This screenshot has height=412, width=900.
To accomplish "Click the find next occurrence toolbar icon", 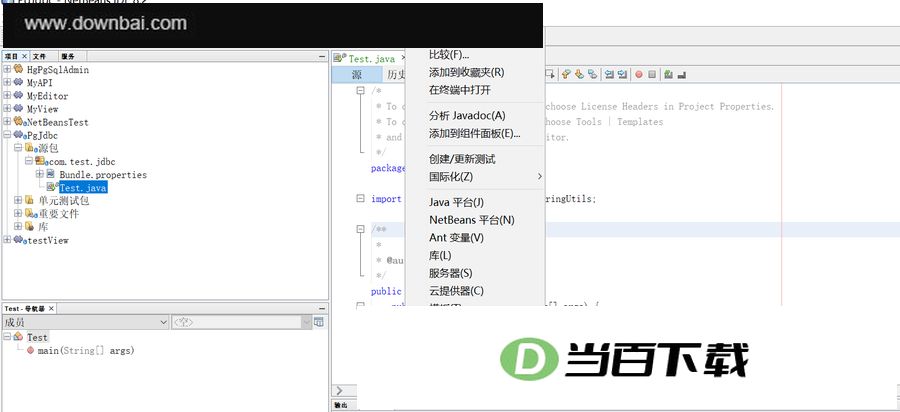I will [x=580, y=74].
